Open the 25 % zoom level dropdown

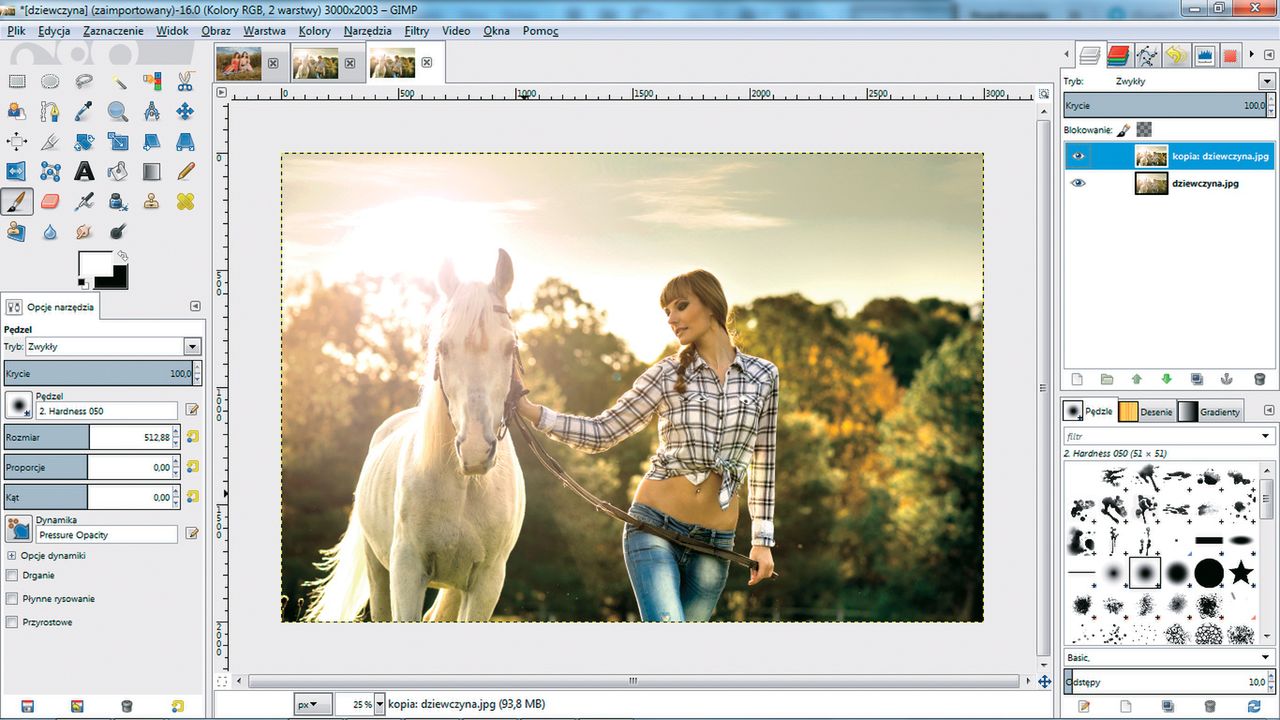378,704
